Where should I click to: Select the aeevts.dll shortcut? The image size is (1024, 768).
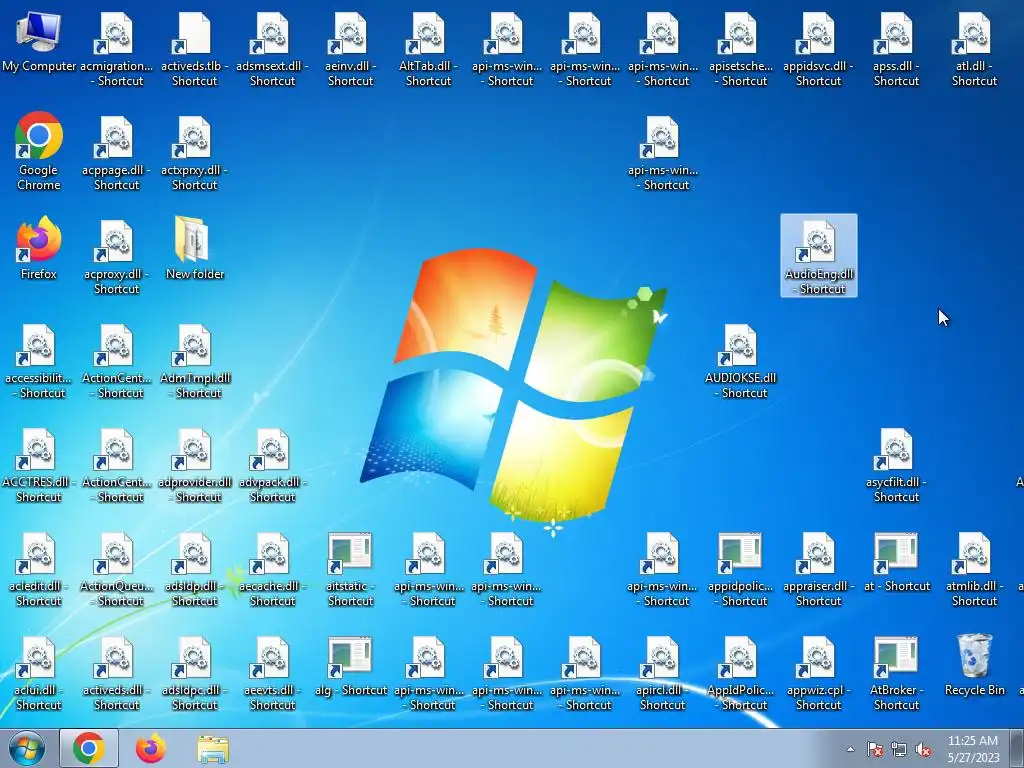coord(272,673)
